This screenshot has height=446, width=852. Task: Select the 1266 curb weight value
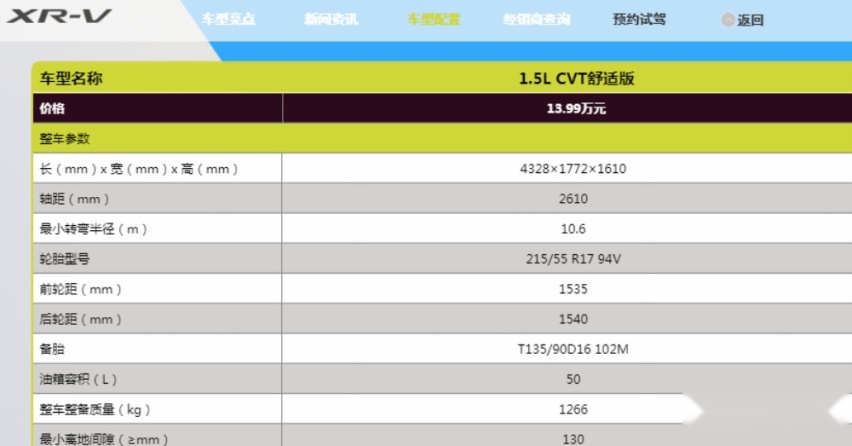(573, 409)
